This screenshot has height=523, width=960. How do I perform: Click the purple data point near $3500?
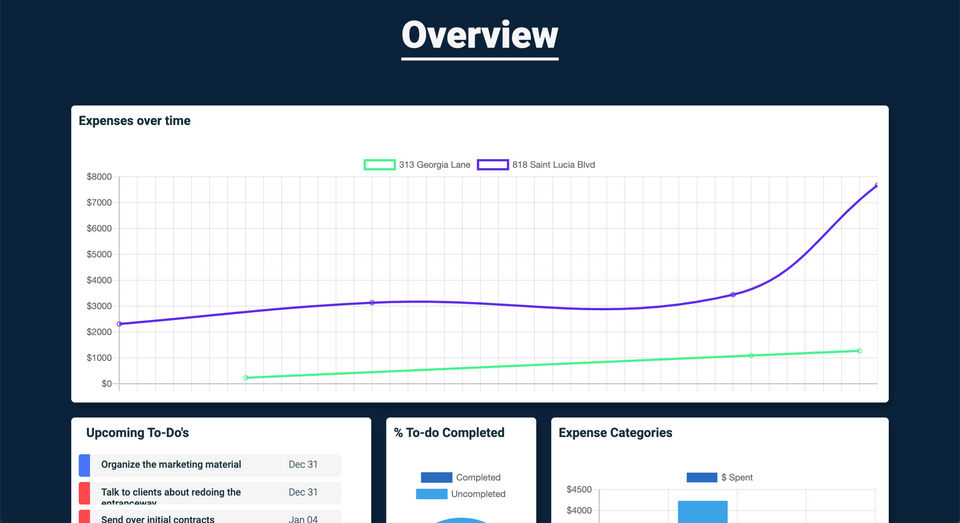[x=733, y=295]
